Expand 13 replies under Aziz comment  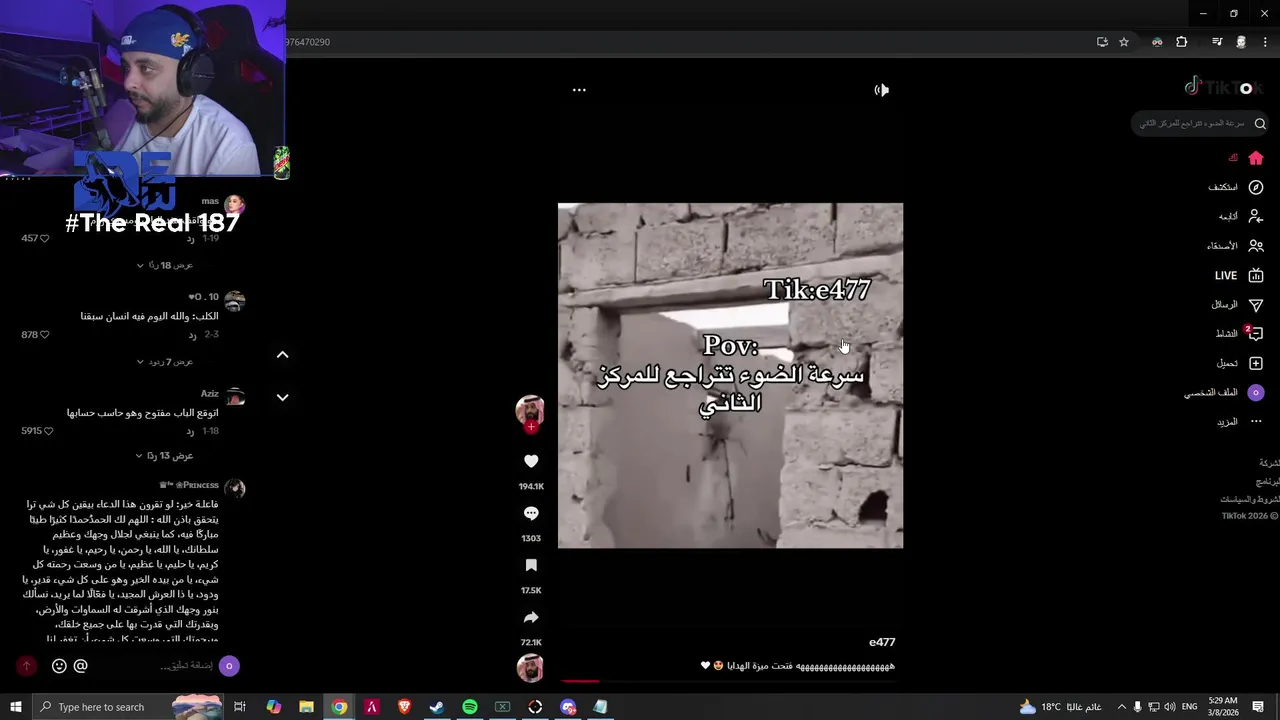point(166,455)
